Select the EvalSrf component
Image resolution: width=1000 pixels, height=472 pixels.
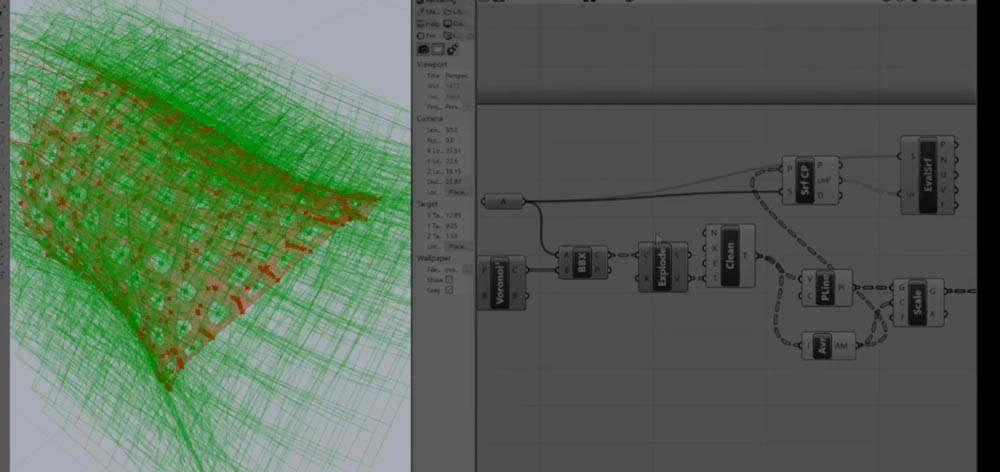[928, 175]
